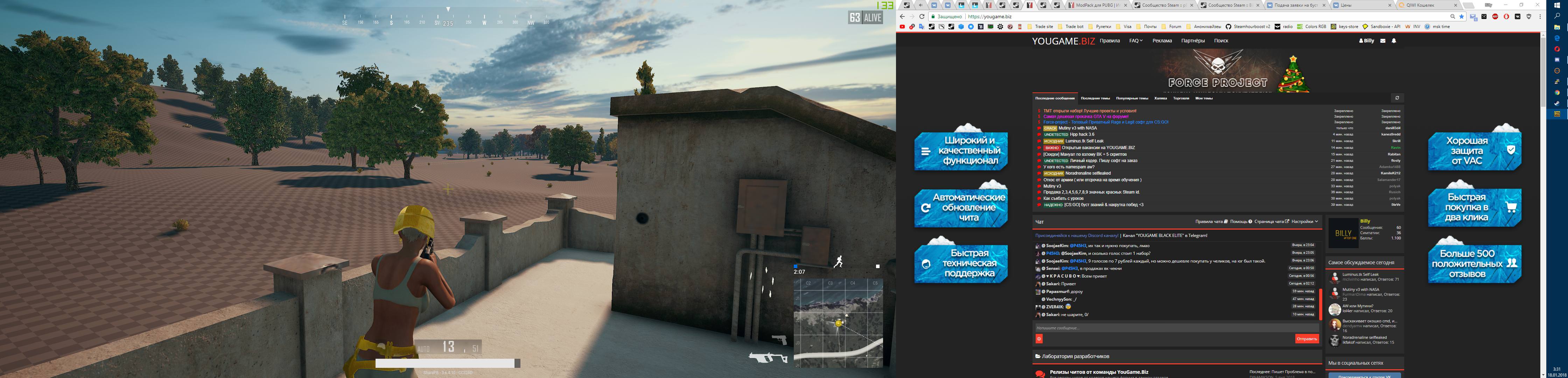Open Страница чата in a new page
The image size is (1568, 378).
(x=1272, y=222)
